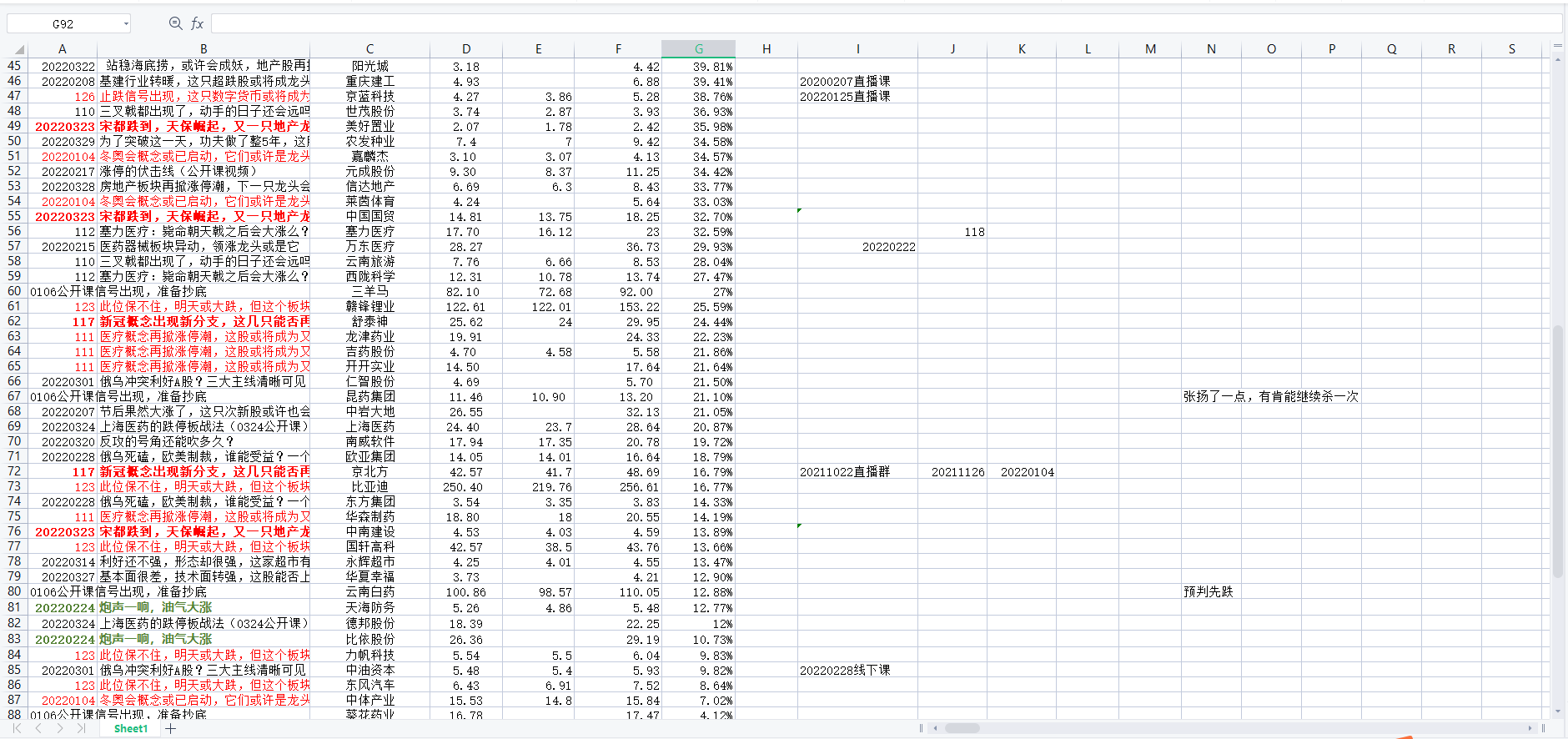Select cell '20211022直播群'

click(857, 471)
